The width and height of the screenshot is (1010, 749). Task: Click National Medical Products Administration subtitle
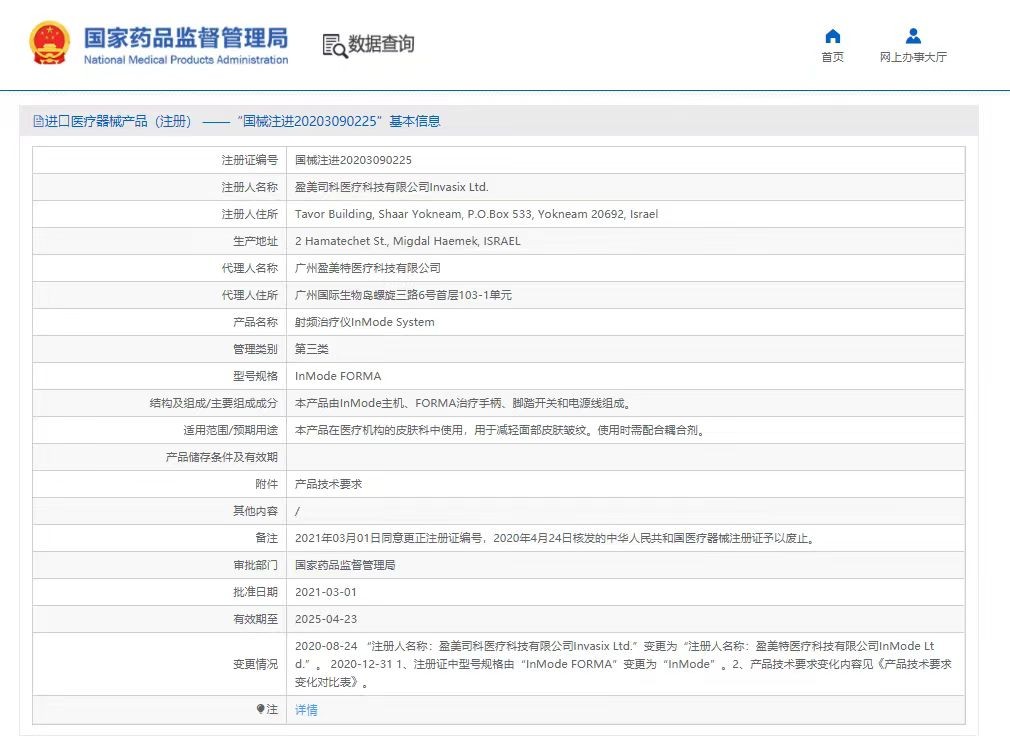(x=186, y=60)
